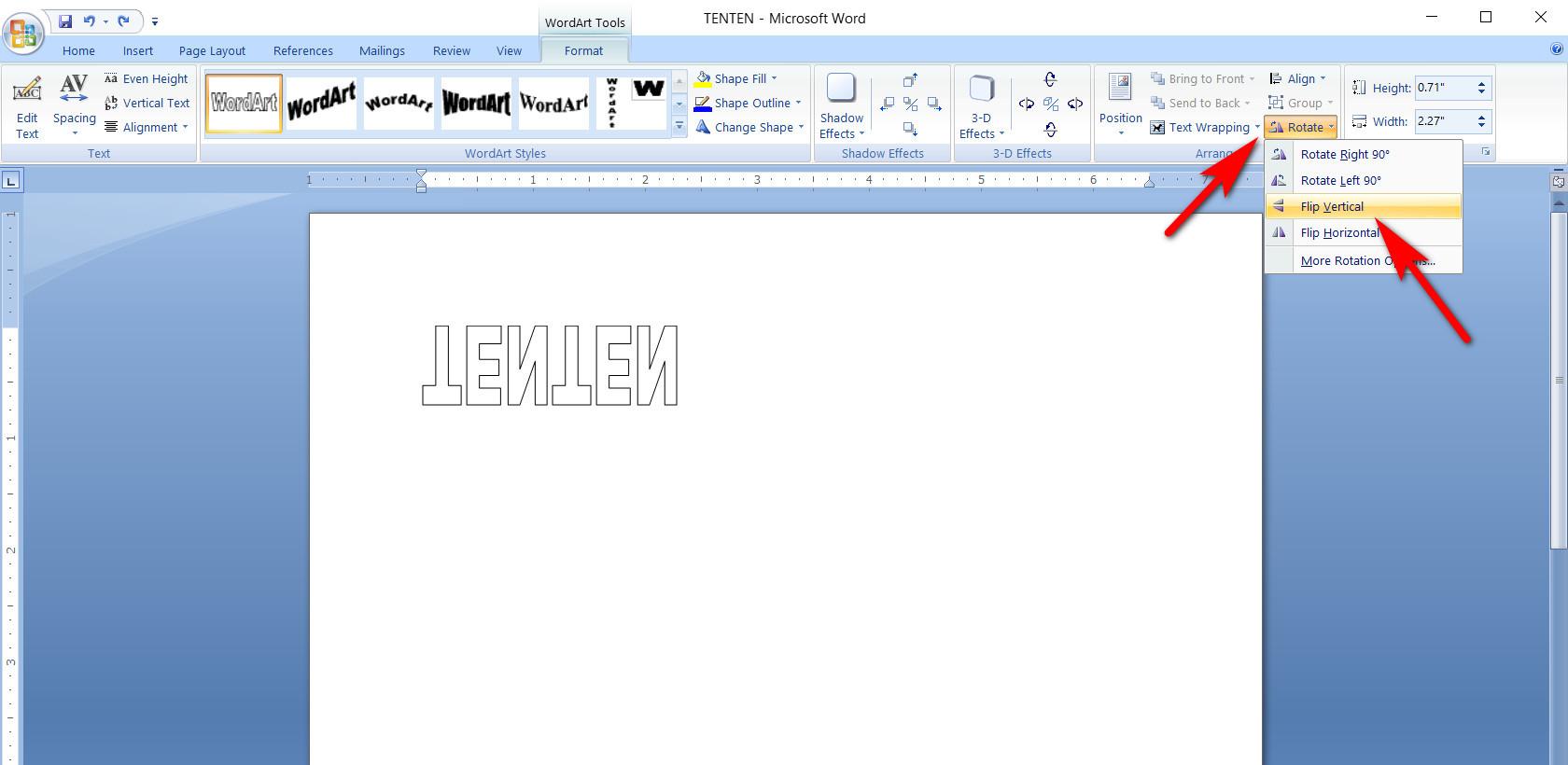The height and width of the screenshot is (765, 1568).
Task: Open Customize Quick Access Toolbar arrow
Action: coord(155,21)
